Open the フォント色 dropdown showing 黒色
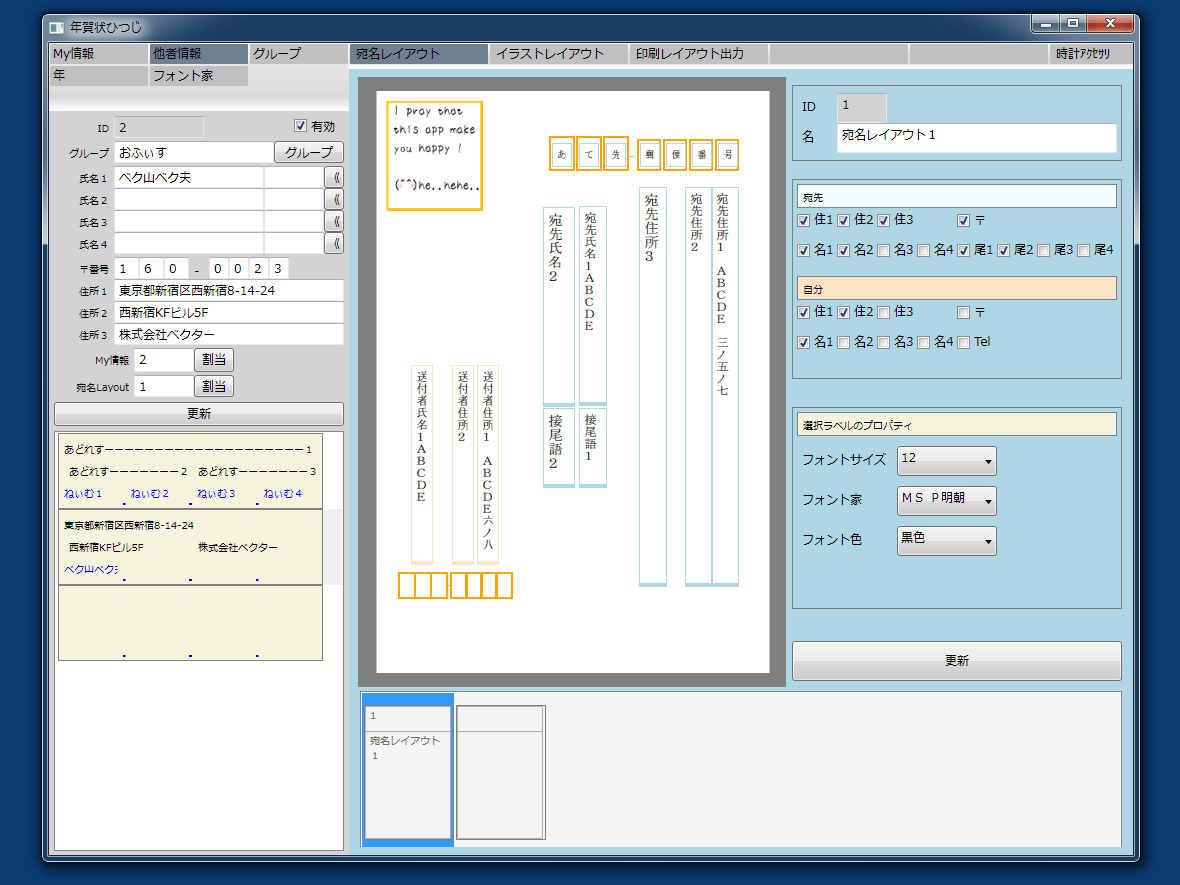The height and width of the screenshot is (885, 1180). 947,540
